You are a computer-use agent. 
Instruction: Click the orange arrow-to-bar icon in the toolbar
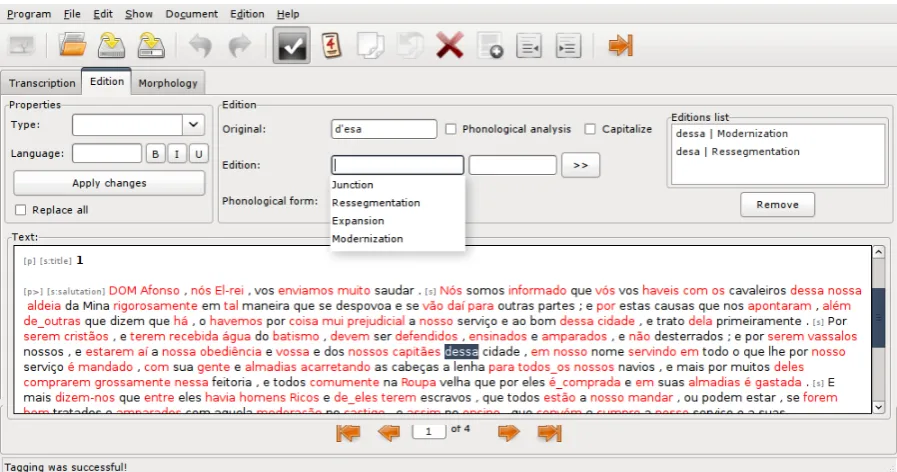621,45
